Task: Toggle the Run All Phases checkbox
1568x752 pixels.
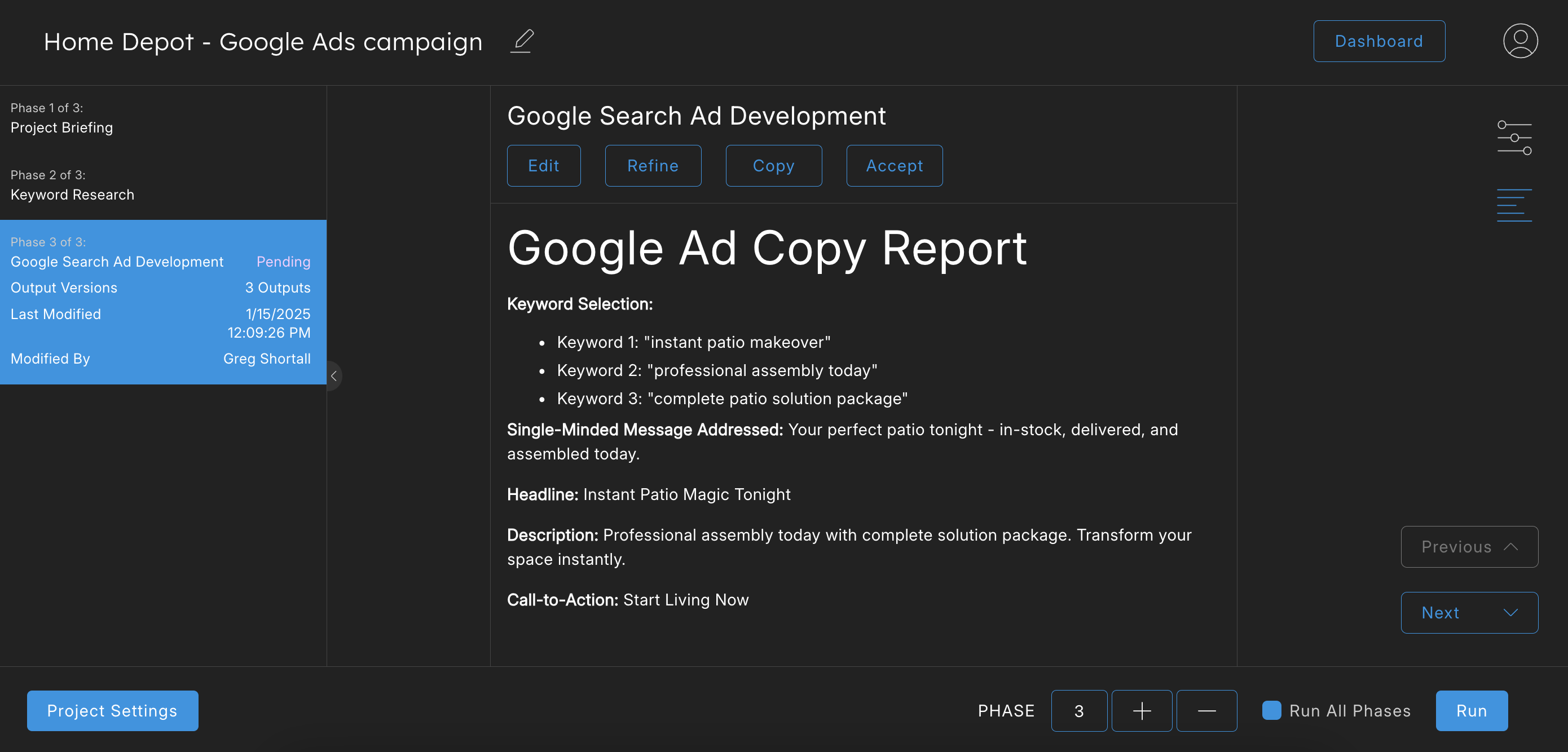Action: [1271, 711]
